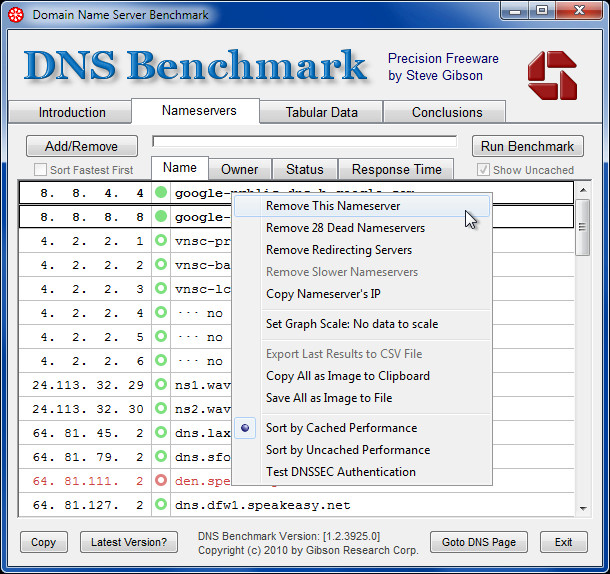The width and height of the screenshot is (610, 574).
Task: Toggle Show Uncached checkbox
Action: pos(483,170)
